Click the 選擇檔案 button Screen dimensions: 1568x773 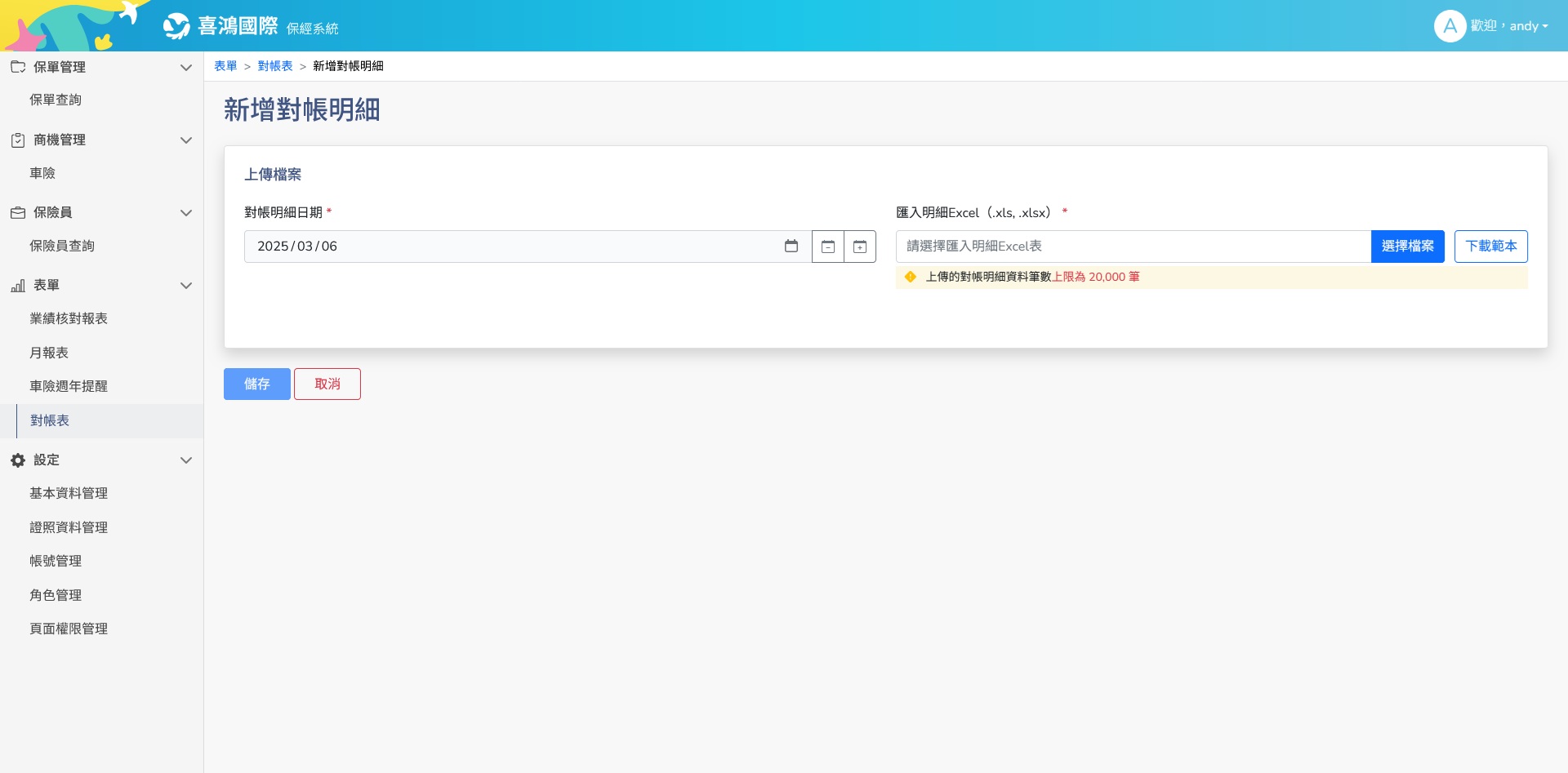coord(1407,247)
